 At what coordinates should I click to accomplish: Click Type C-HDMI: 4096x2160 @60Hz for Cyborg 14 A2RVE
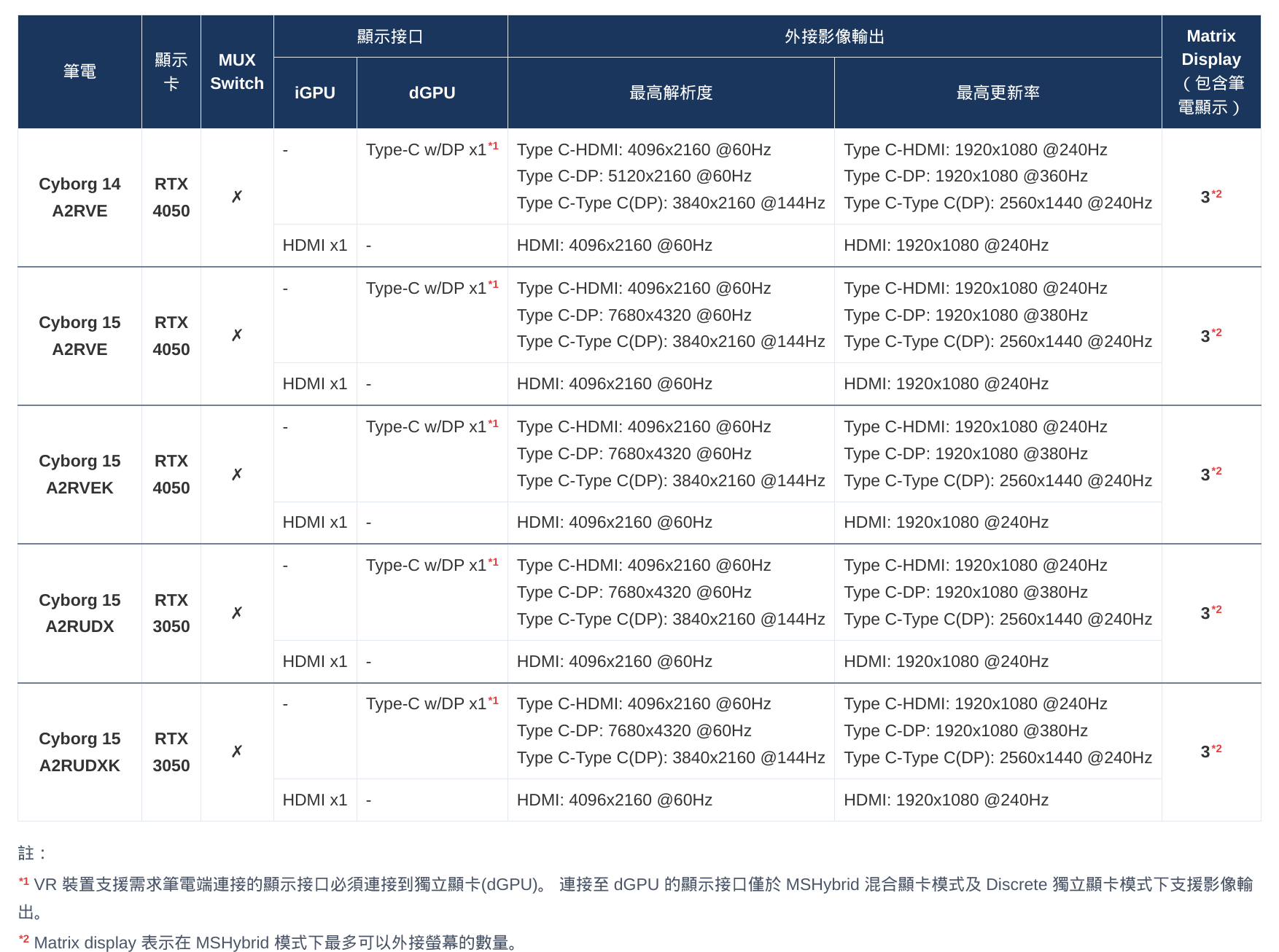644,149
